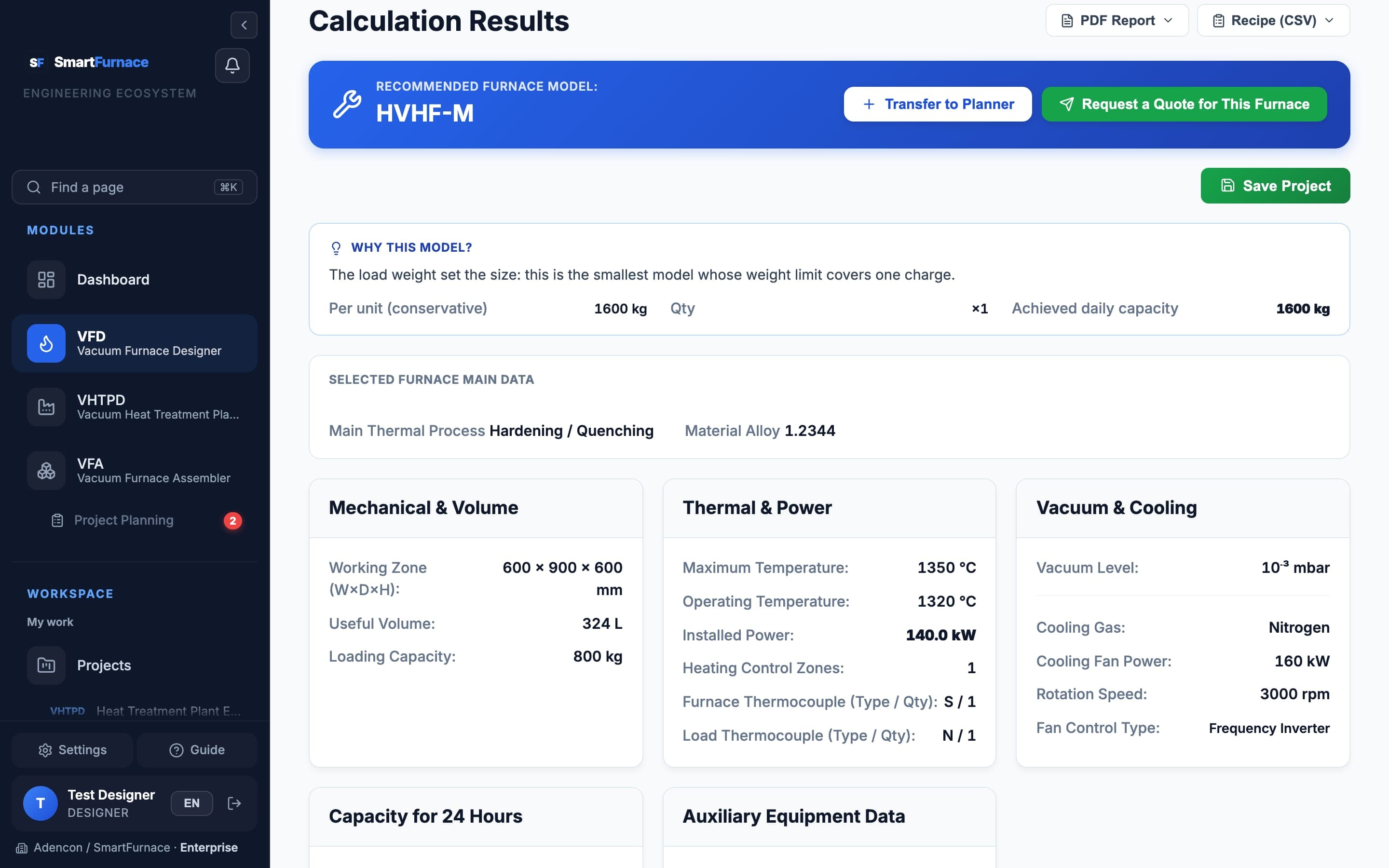Click the wrench icon in the furnace banner
The image size is (1389, 868).
point(347,105)
